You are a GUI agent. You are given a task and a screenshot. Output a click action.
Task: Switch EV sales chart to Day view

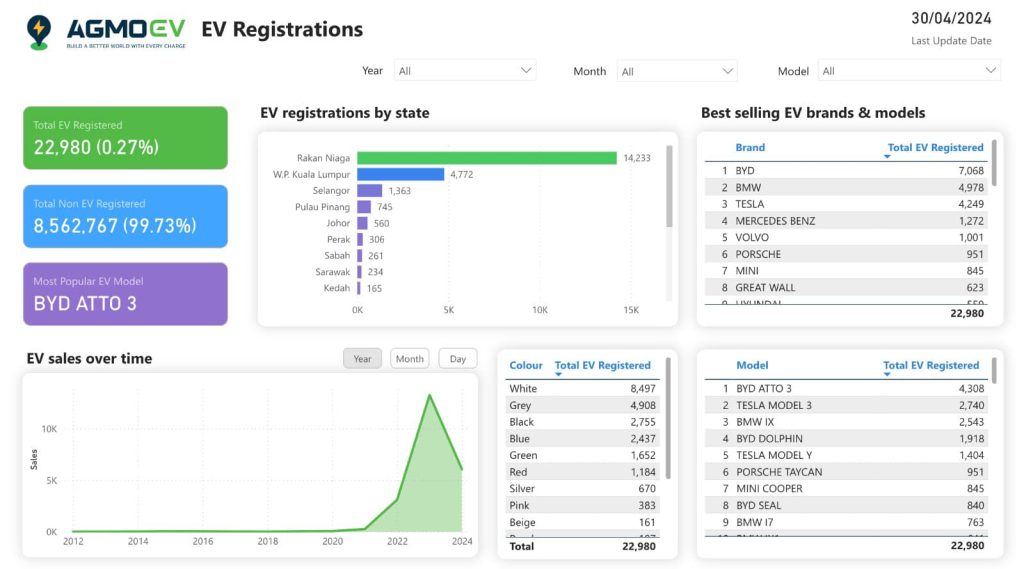pos(457,359)
